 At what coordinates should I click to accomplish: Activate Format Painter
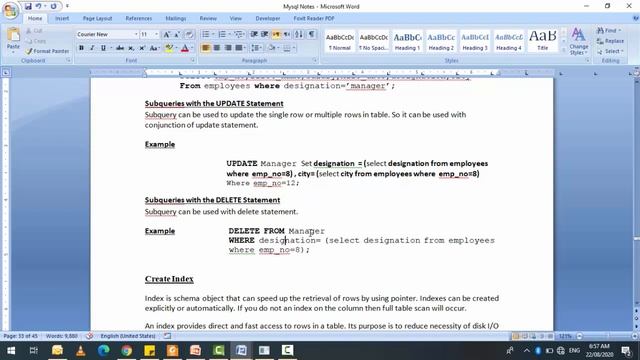(47, 51)
